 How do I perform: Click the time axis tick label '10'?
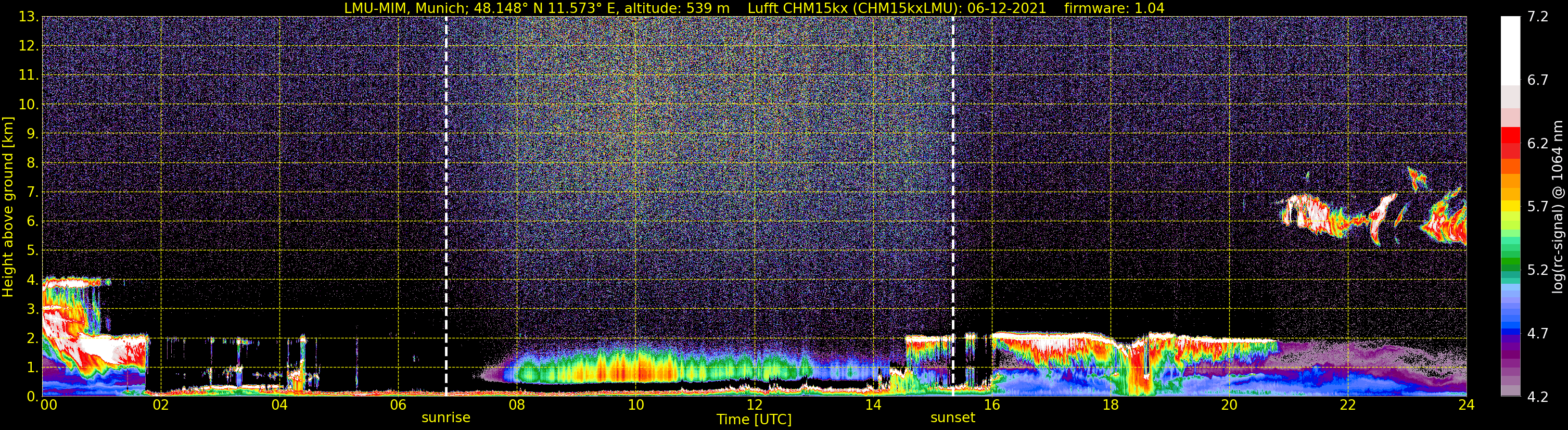(635, 405)
